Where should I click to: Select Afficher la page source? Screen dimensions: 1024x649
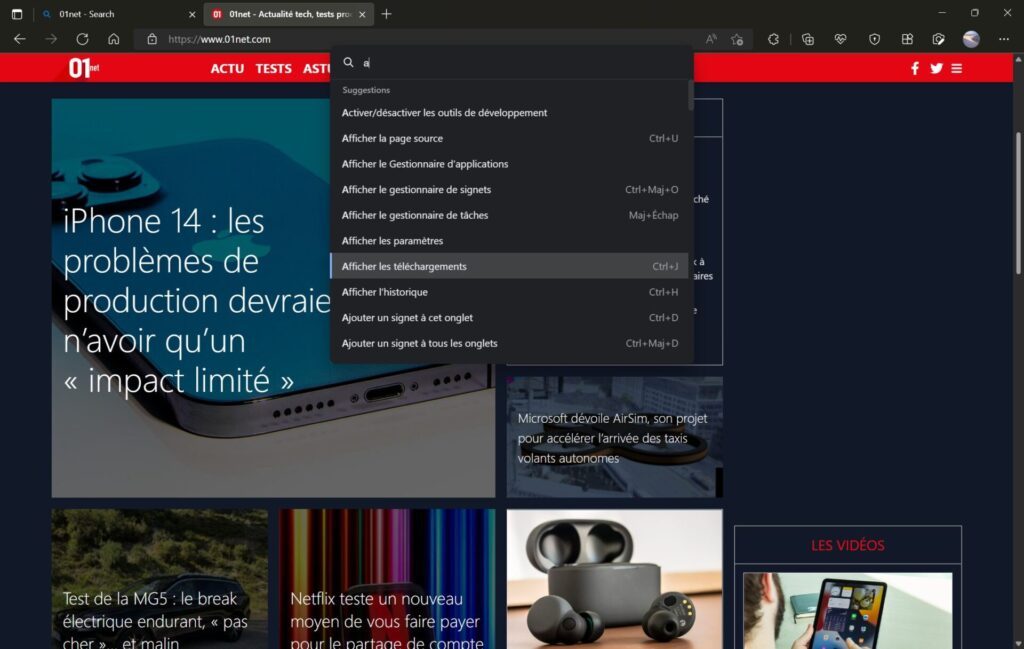click(x=509, y=138)
